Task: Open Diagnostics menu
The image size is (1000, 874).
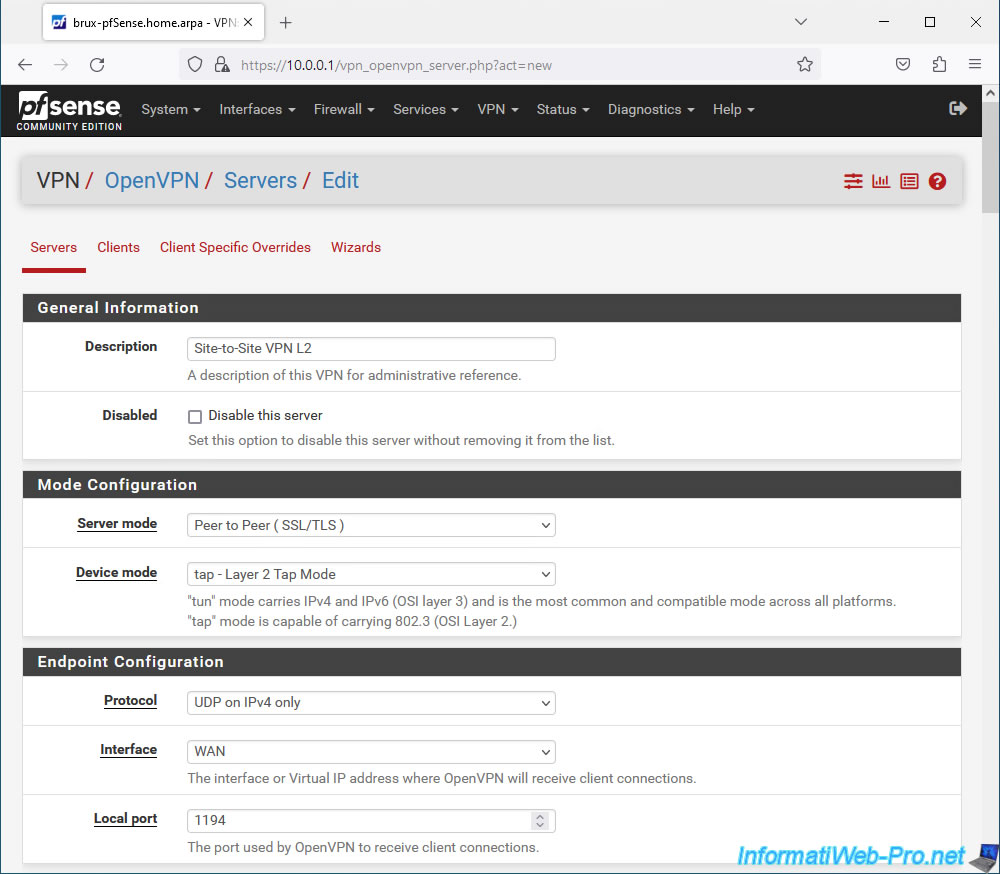Action: click(651, 109)
